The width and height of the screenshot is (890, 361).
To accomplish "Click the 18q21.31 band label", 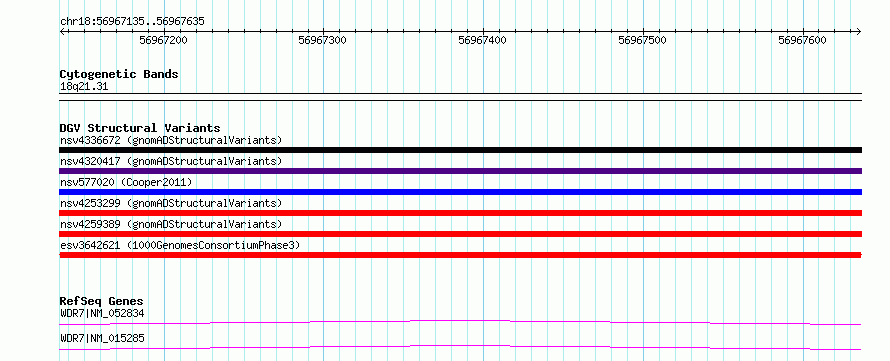I will 84,87.
